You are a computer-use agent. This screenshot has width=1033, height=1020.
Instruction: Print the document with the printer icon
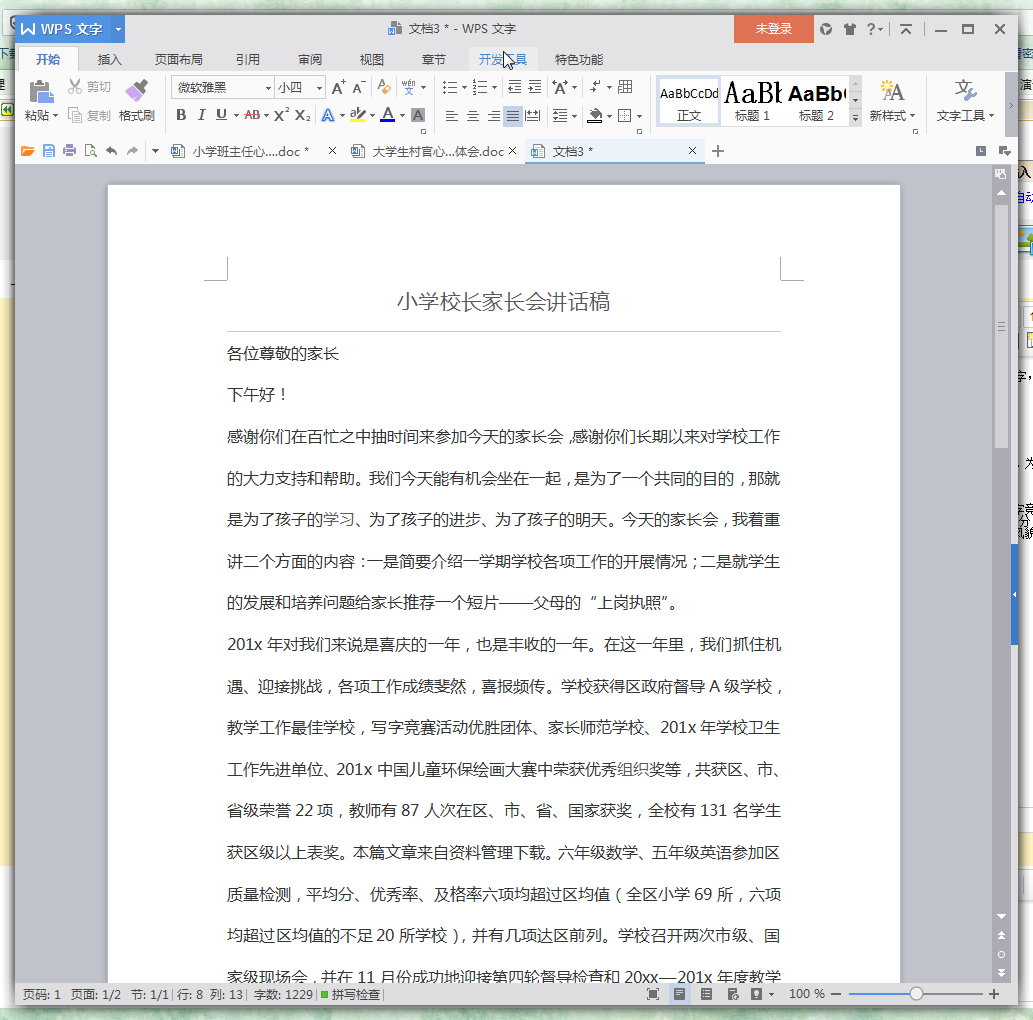click(69, 152)
